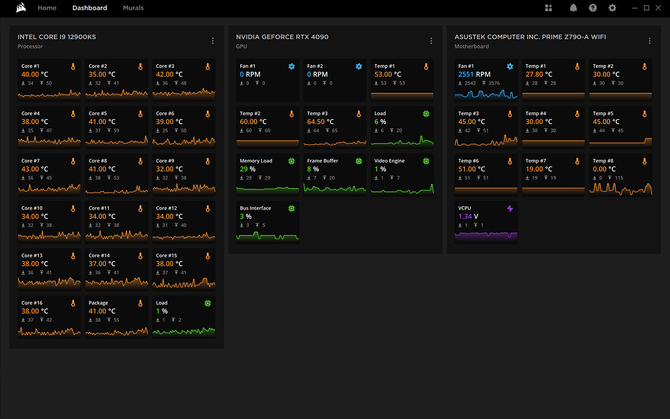Open notifications bell icon
Screen dimensions: 670x419
click(x=573, y=8)
